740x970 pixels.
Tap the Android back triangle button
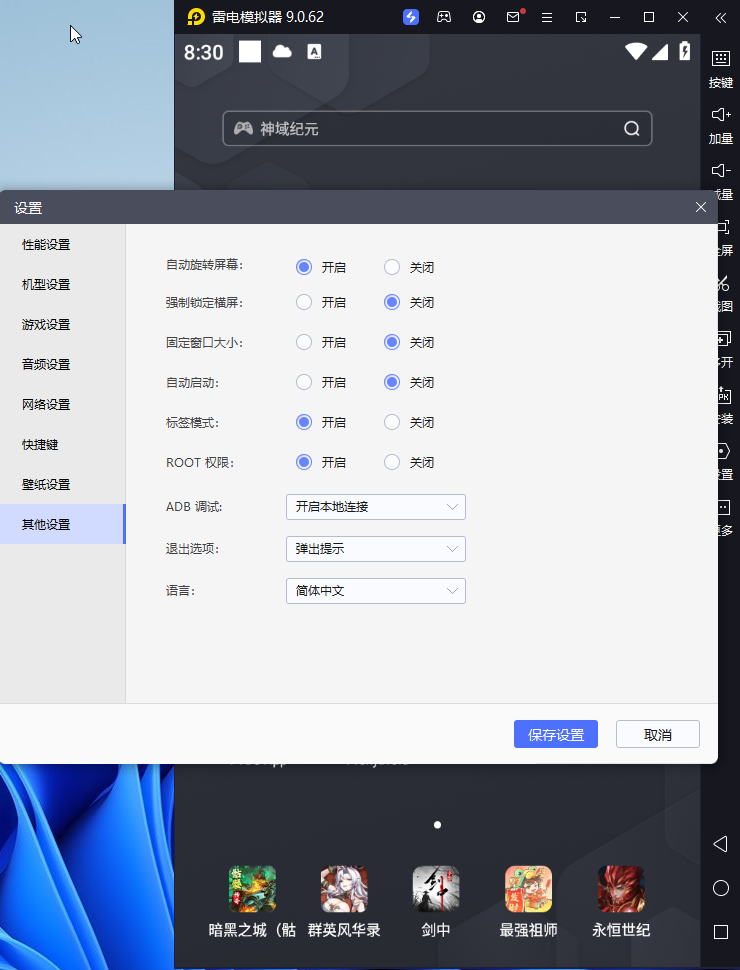coord(720,844)
